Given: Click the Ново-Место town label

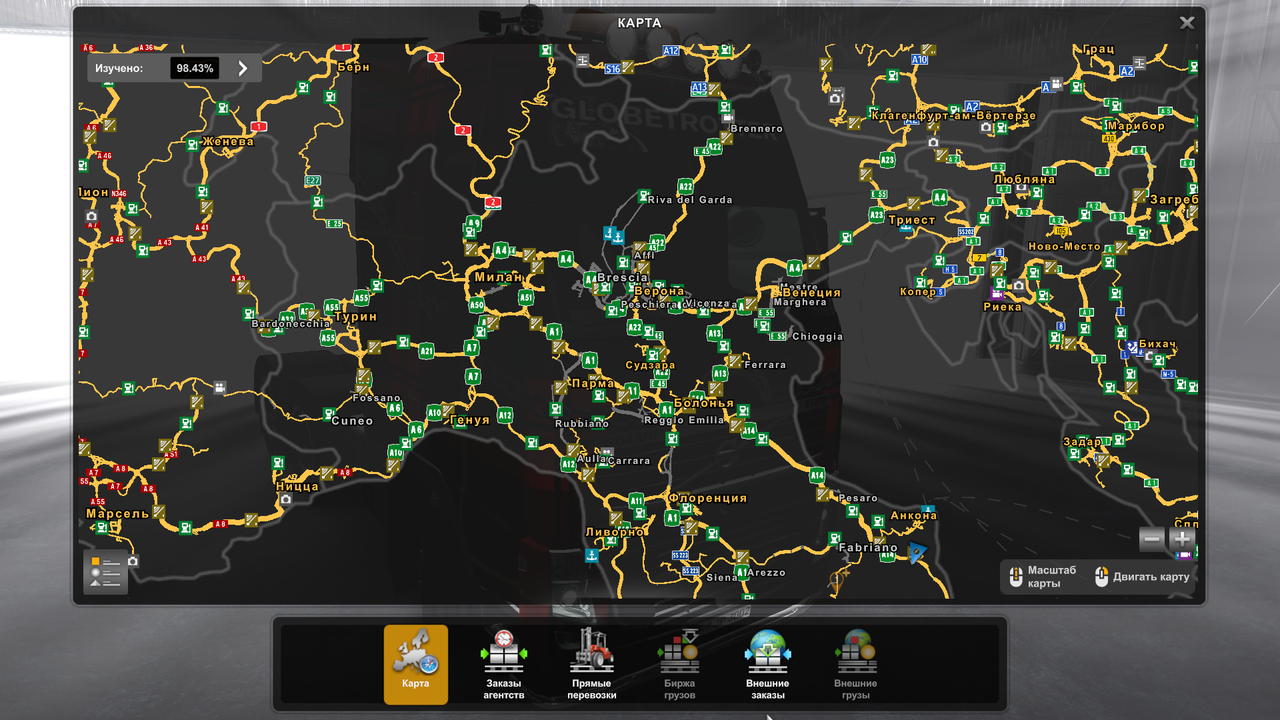Looking at the screenshot, I should point(1065,246).
